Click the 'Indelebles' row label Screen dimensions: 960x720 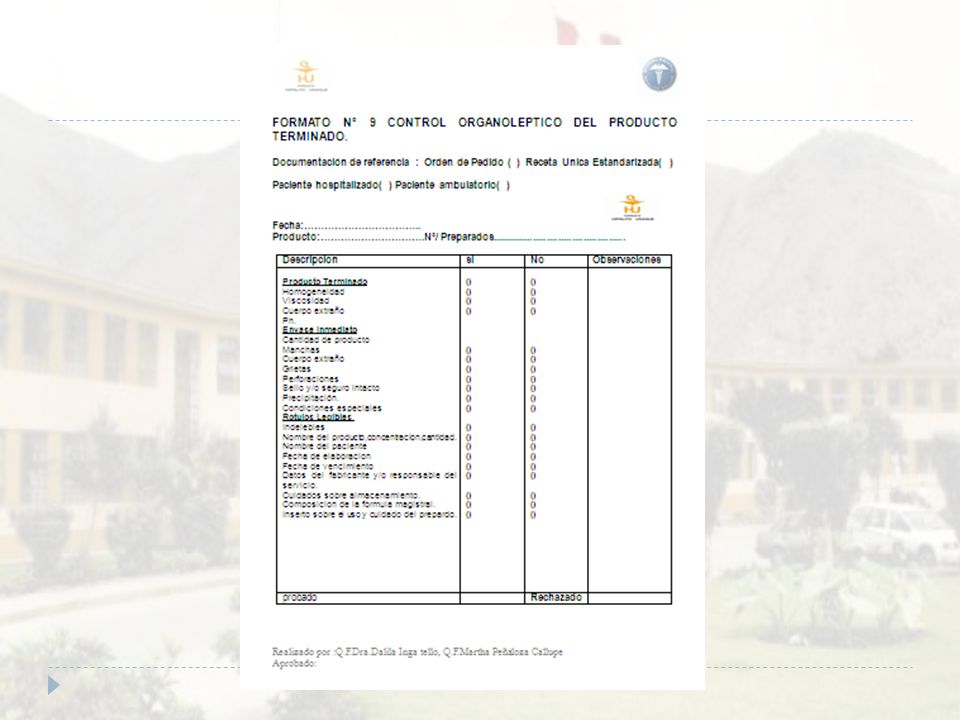[303, 427]
